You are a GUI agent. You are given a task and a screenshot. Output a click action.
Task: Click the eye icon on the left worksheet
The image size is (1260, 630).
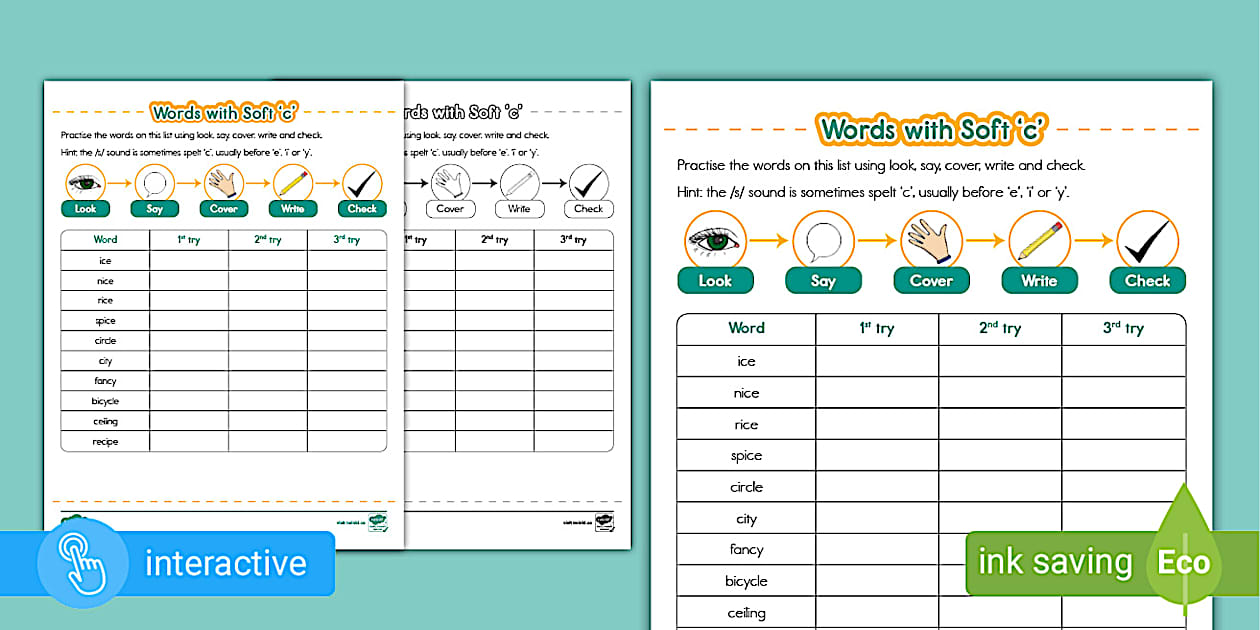[x=85, y=182]
